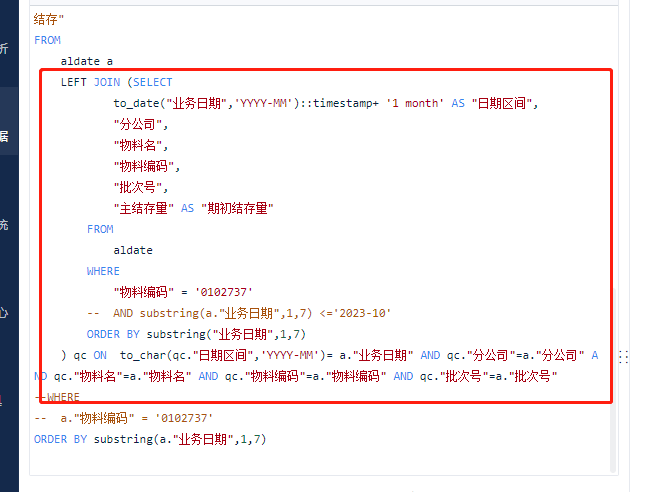This screenshot has width=656, height=492.
Task: Click the drag handle dots beside the editor
Action: coord(623,356)
